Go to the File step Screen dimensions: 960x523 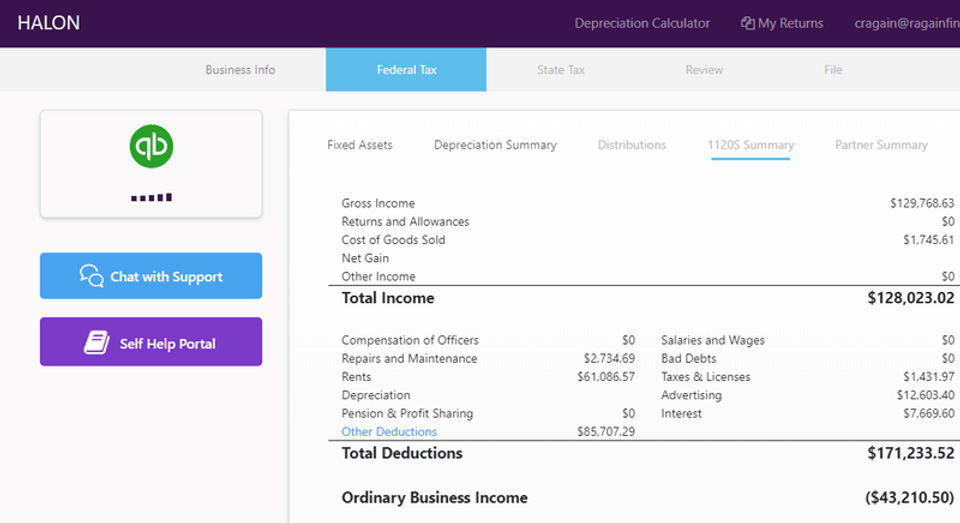click(833, 70)
